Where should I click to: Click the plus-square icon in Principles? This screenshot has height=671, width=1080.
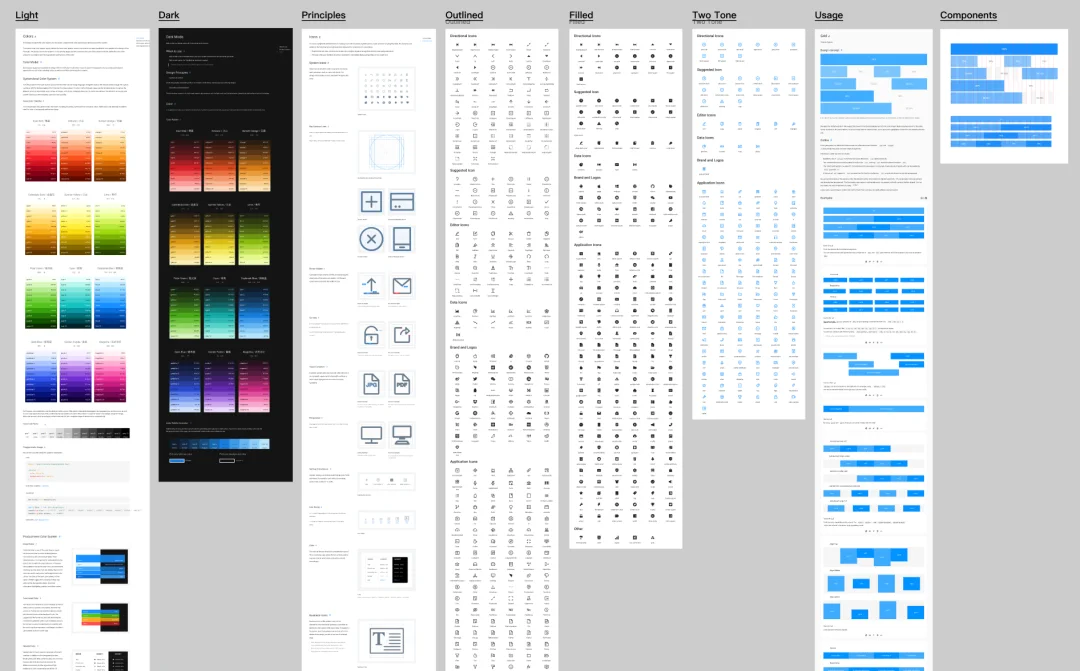point(371,202)
